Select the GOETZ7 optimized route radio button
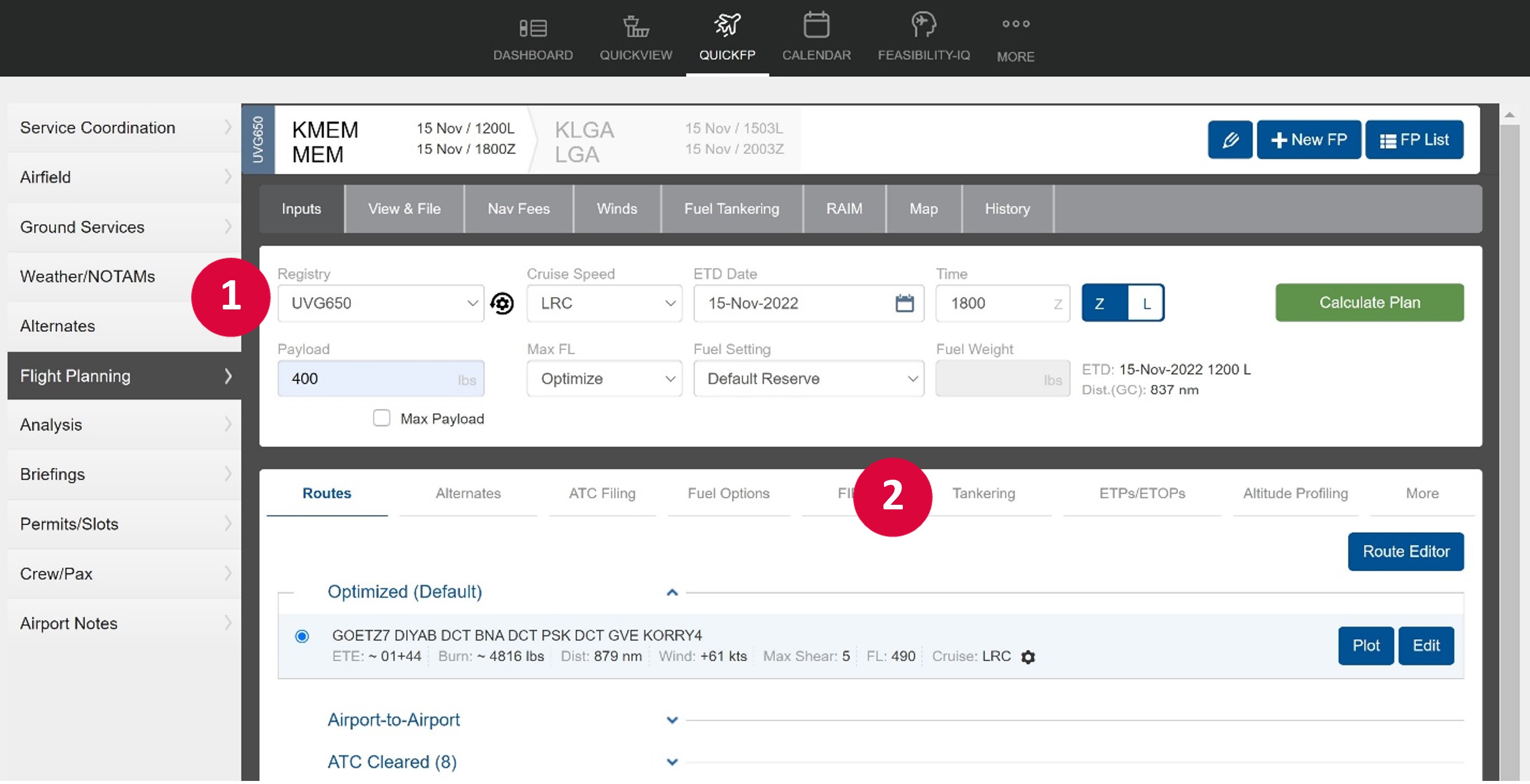Screen dimensions: 1530x784 point(302,636)
